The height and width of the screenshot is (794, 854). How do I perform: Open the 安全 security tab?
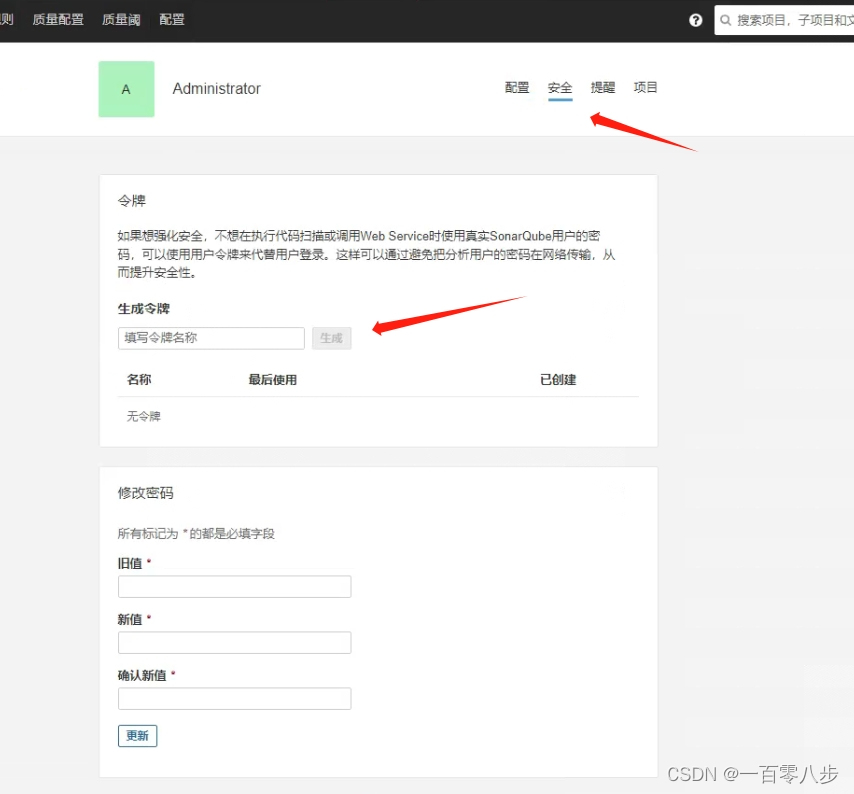point(560,87)
